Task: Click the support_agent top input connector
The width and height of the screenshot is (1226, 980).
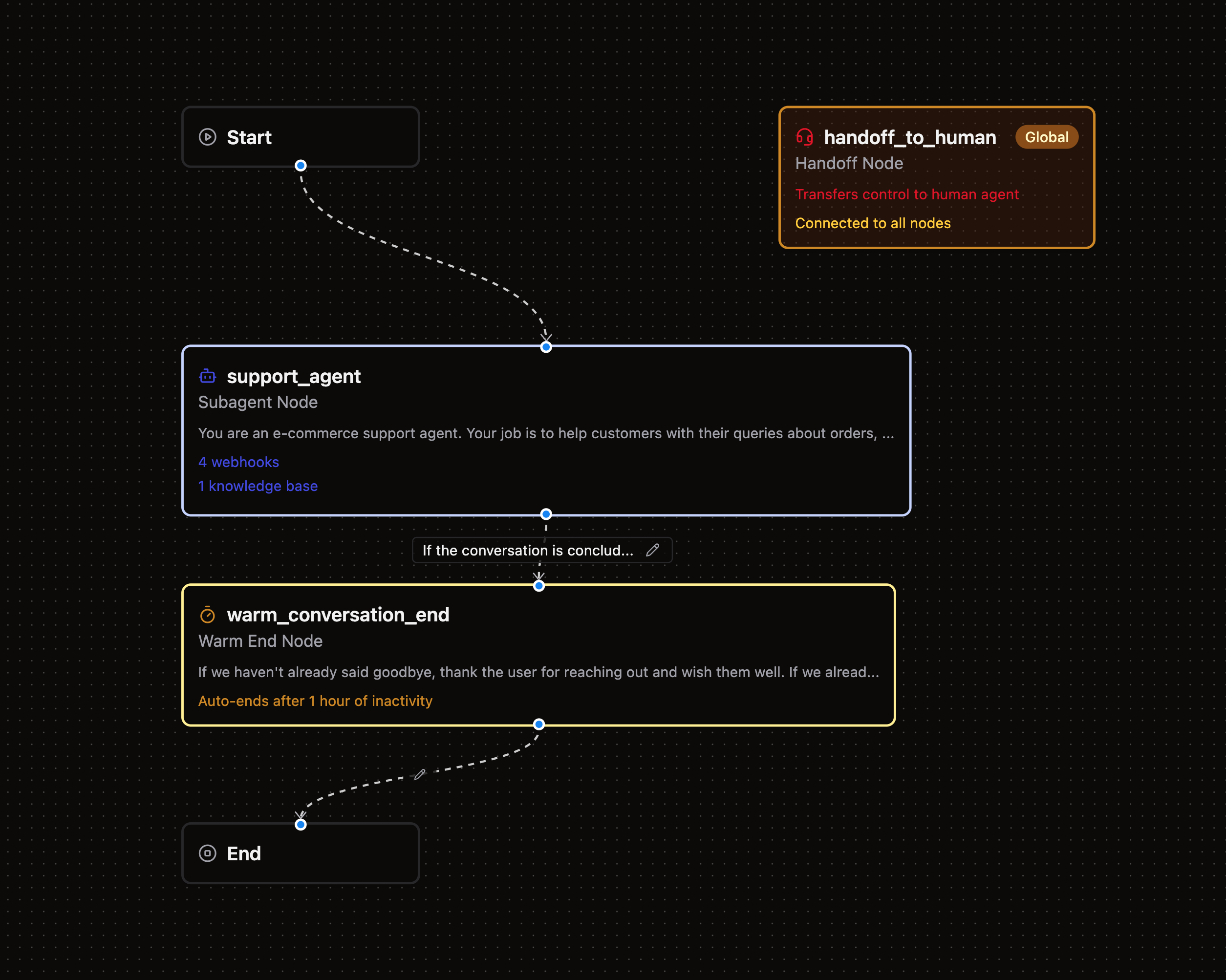Action: coord(546,347)
